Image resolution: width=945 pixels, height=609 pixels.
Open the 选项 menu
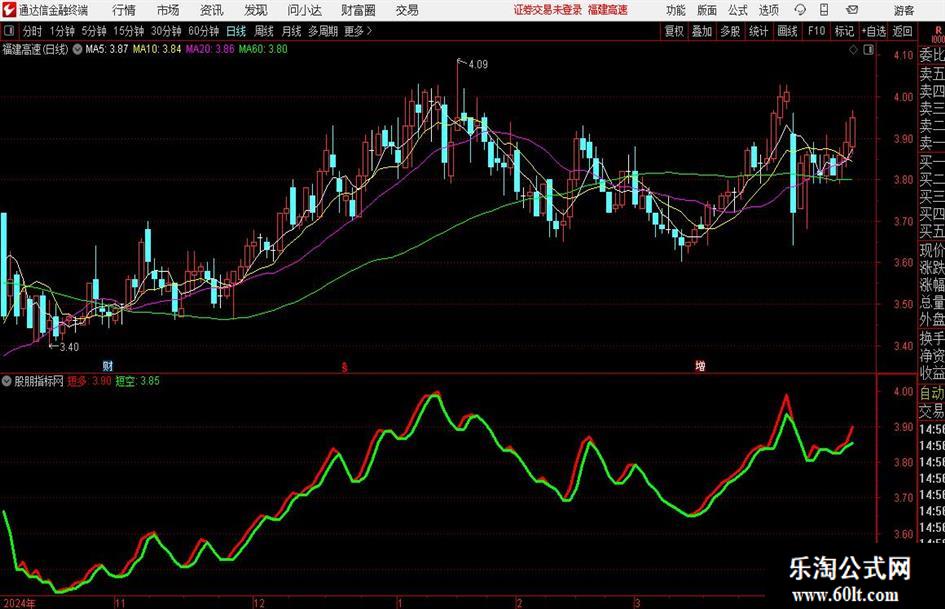[768, 10]
